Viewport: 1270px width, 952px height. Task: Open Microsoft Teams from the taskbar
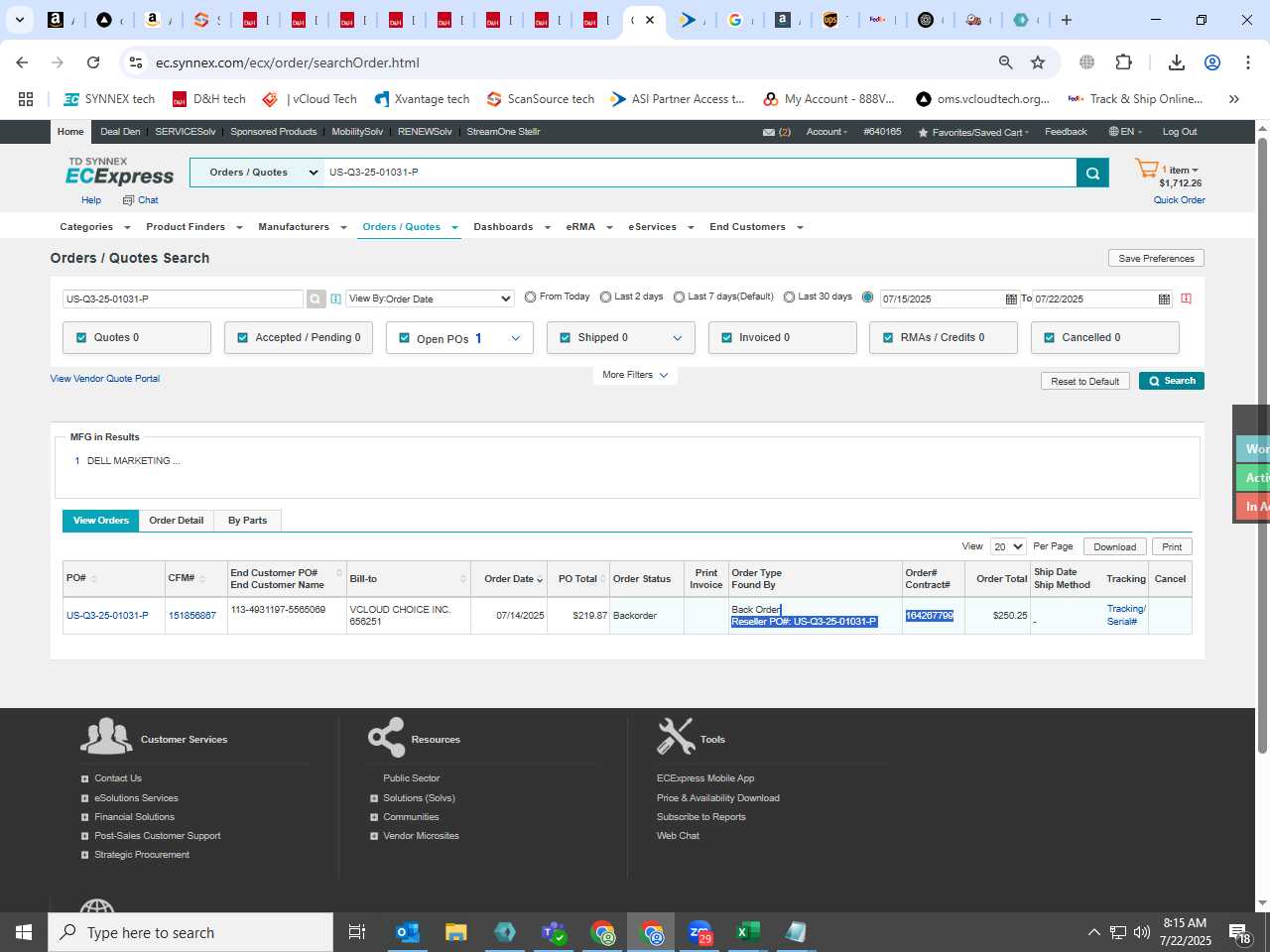click(554, 932)
